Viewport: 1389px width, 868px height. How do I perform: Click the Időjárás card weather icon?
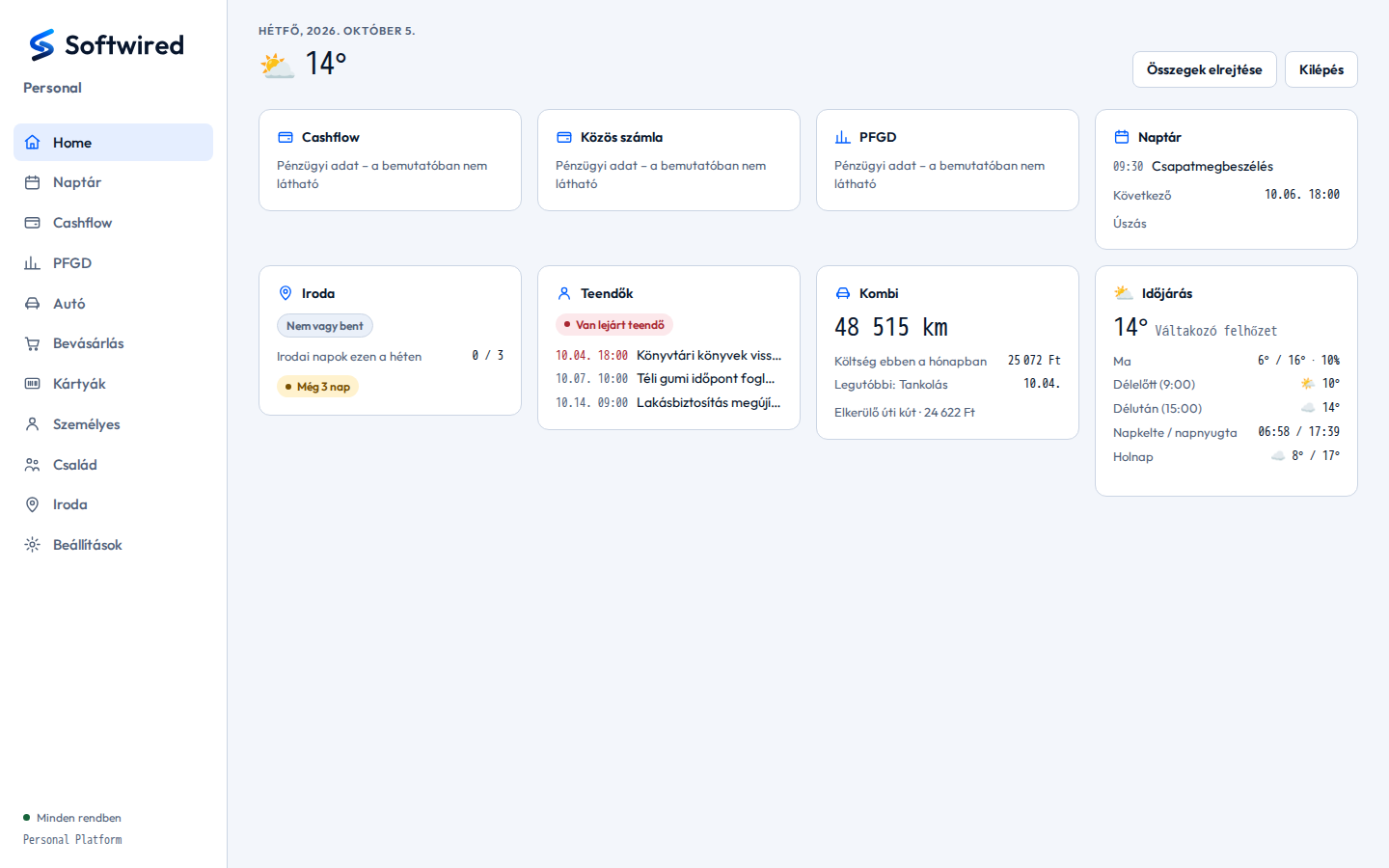pos(1124,293)
